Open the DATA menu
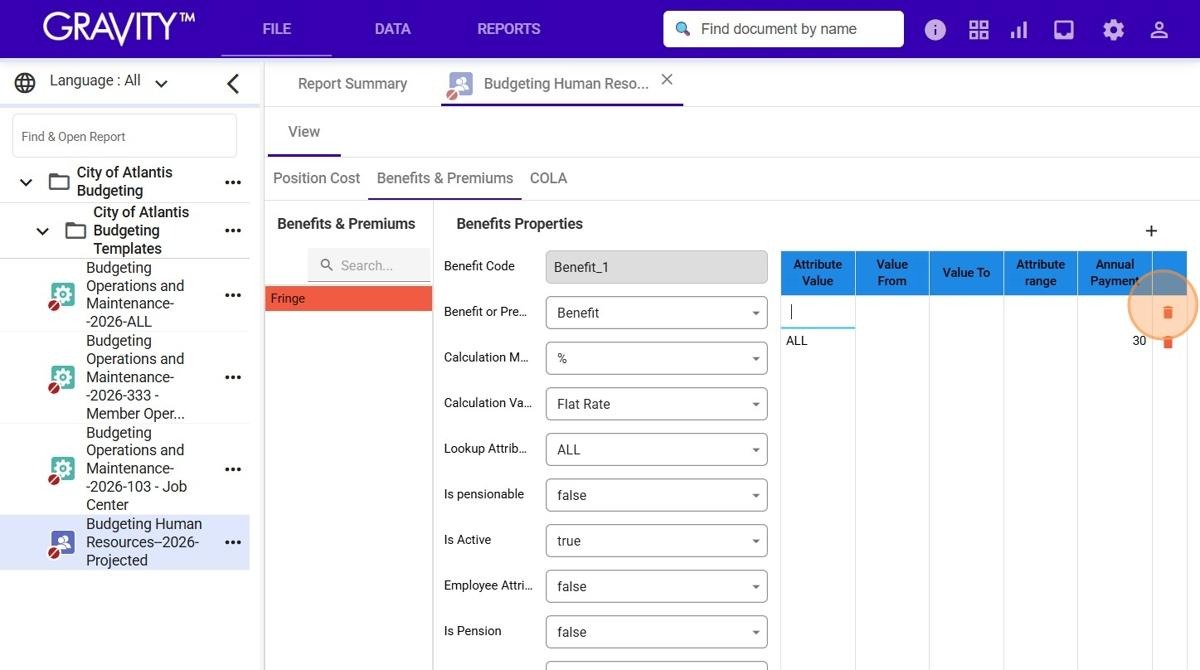This screenshot has width=1200, height=670. [392, 29]
